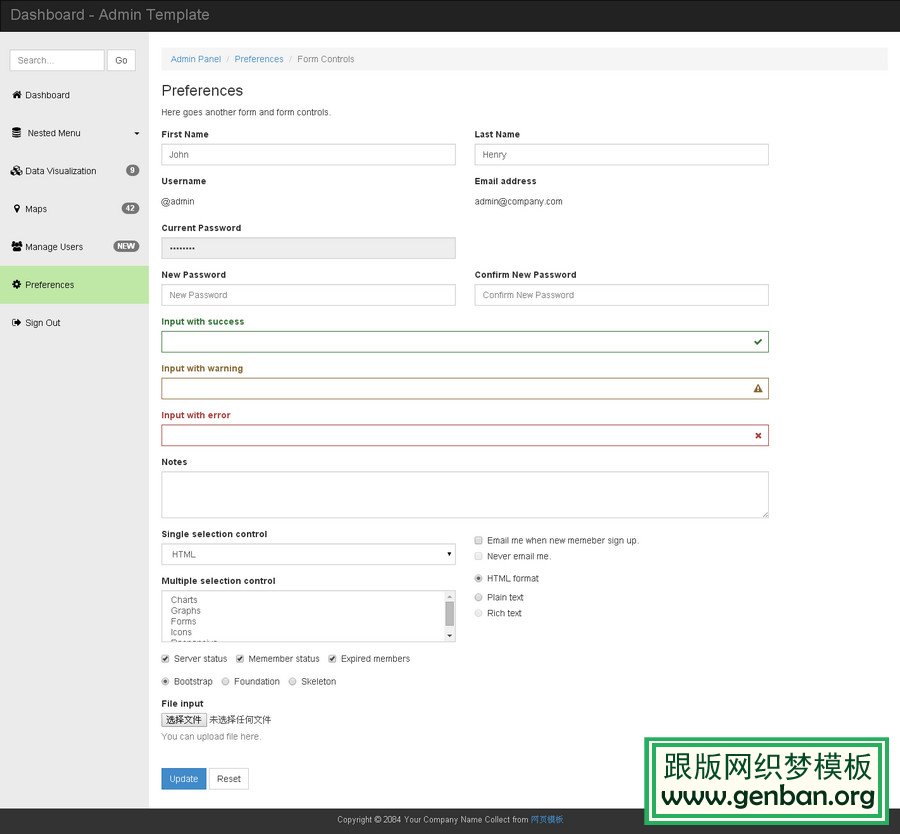Go to Preferences breadcrumb link

pyautogui.click(x=259, y=59)
